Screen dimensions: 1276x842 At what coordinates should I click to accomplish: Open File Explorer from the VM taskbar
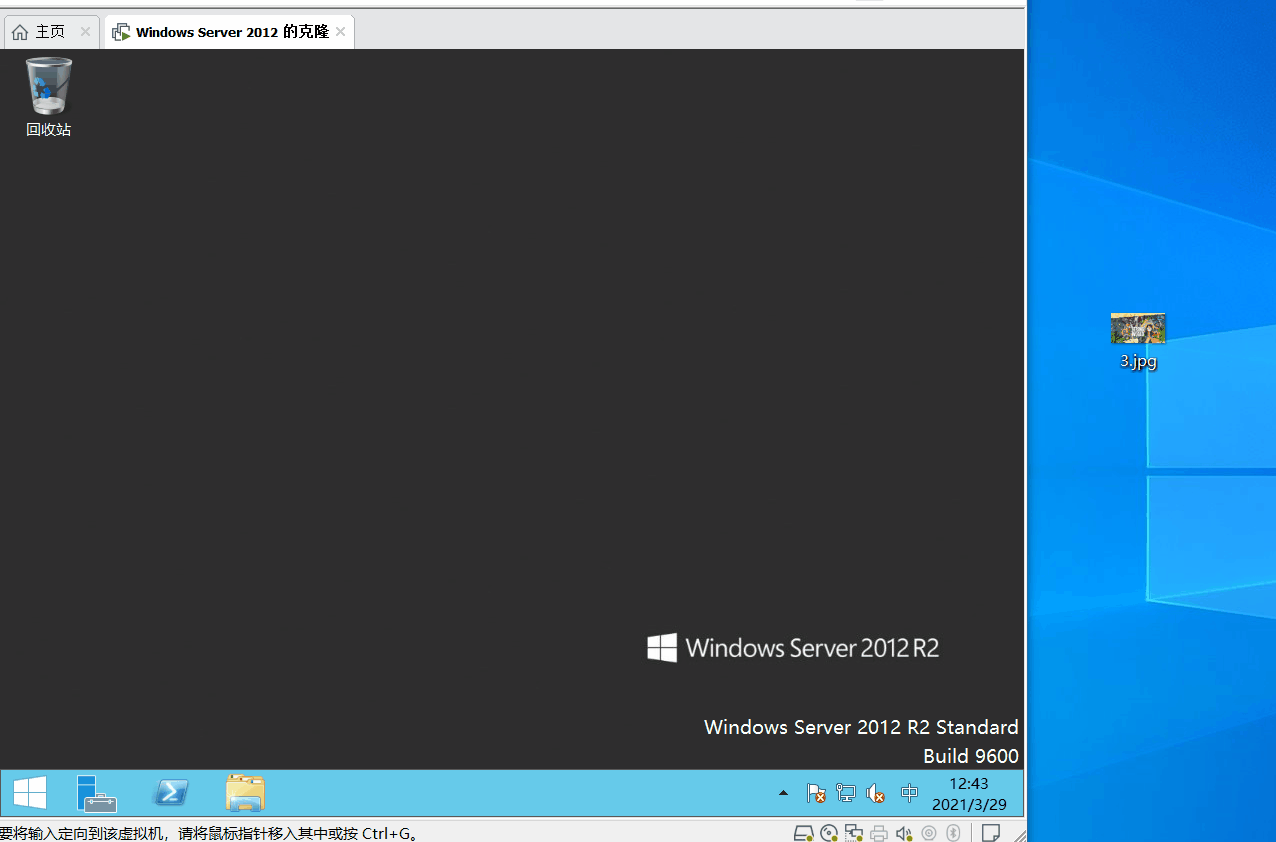(x=245, y=793)
